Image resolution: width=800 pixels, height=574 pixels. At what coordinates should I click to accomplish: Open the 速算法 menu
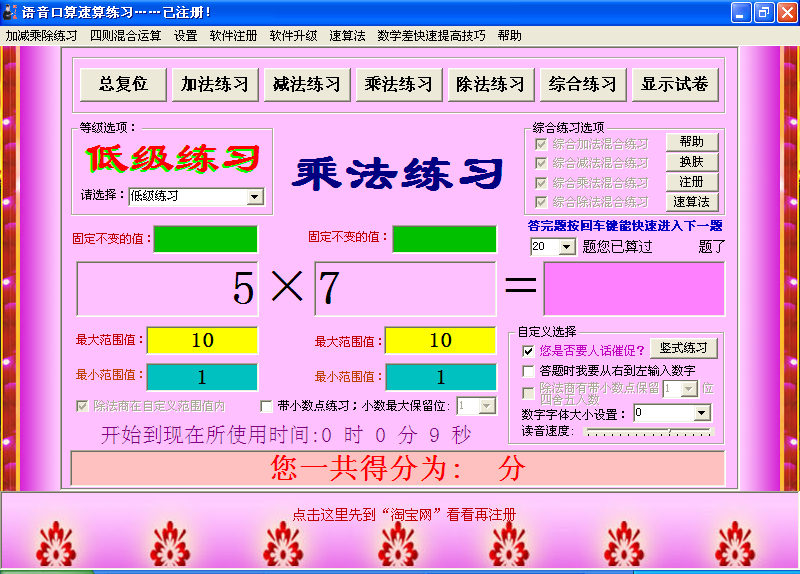(347, 36)
